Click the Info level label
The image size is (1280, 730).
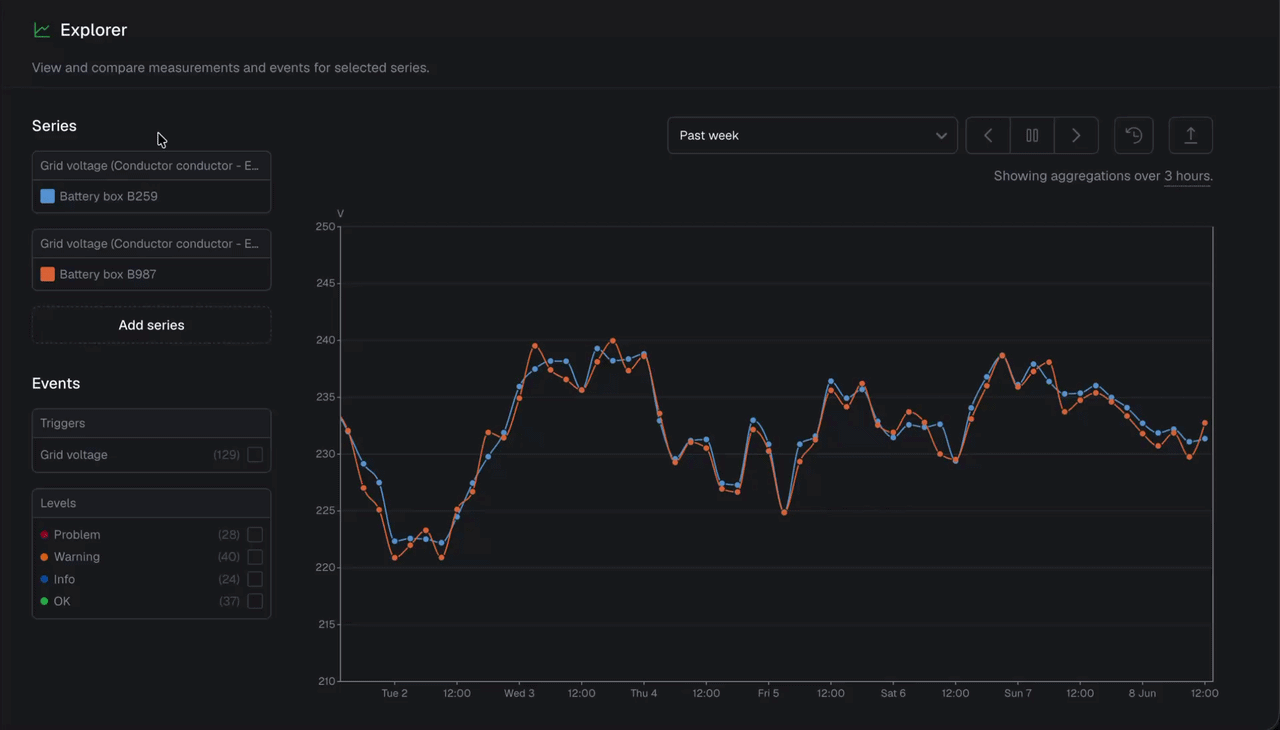(x=64, y=579)
